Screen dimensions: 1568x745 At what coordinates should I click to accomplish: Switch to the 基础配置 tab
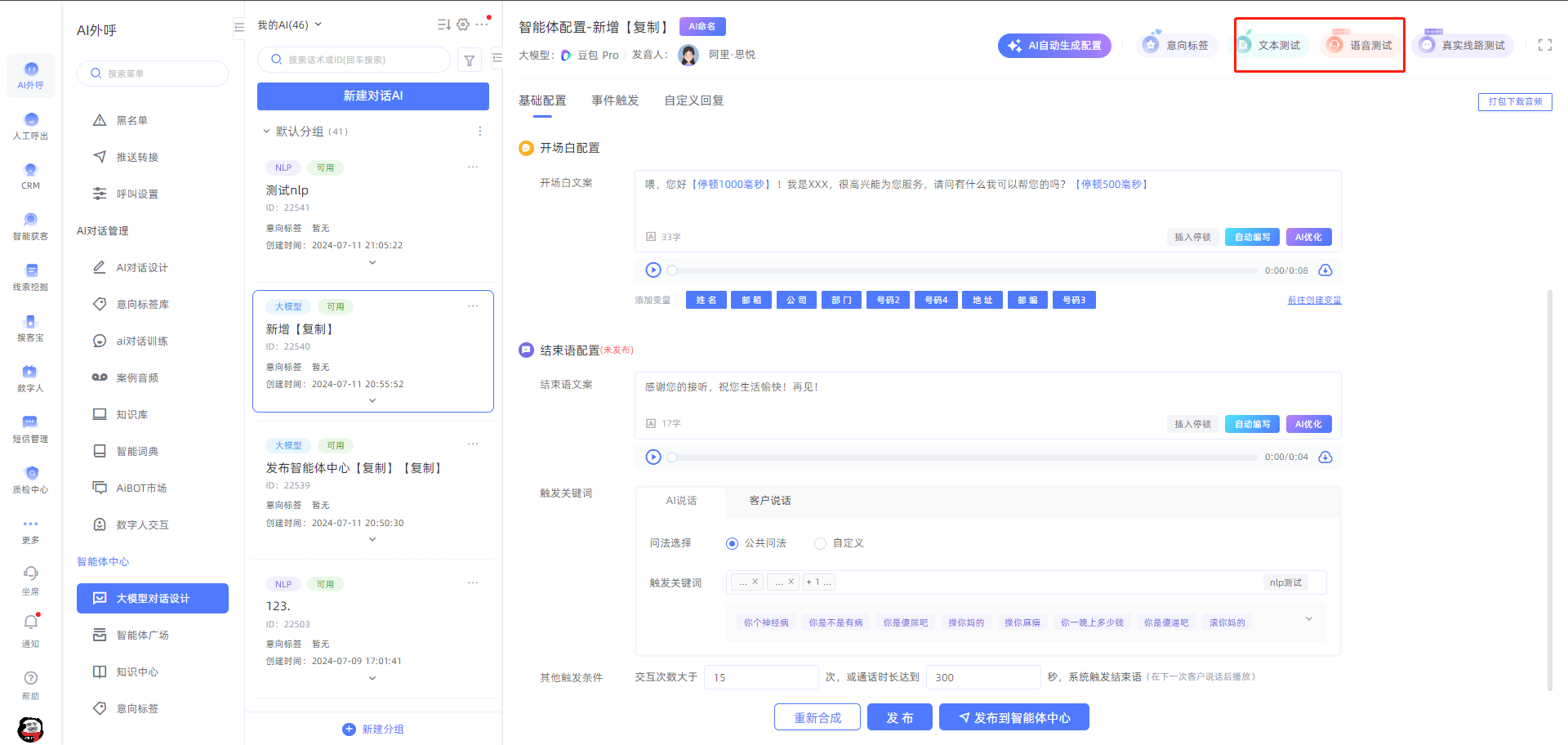click(x=542, y=100)
